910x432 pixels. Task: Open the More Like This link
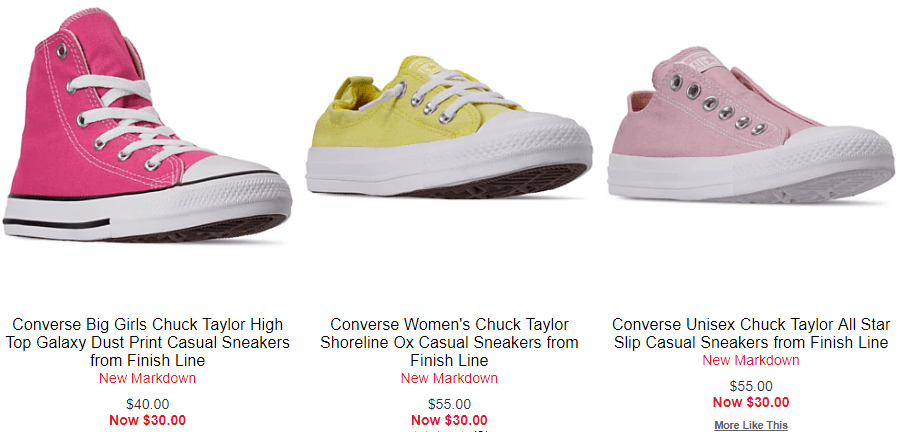coord(751,425)
